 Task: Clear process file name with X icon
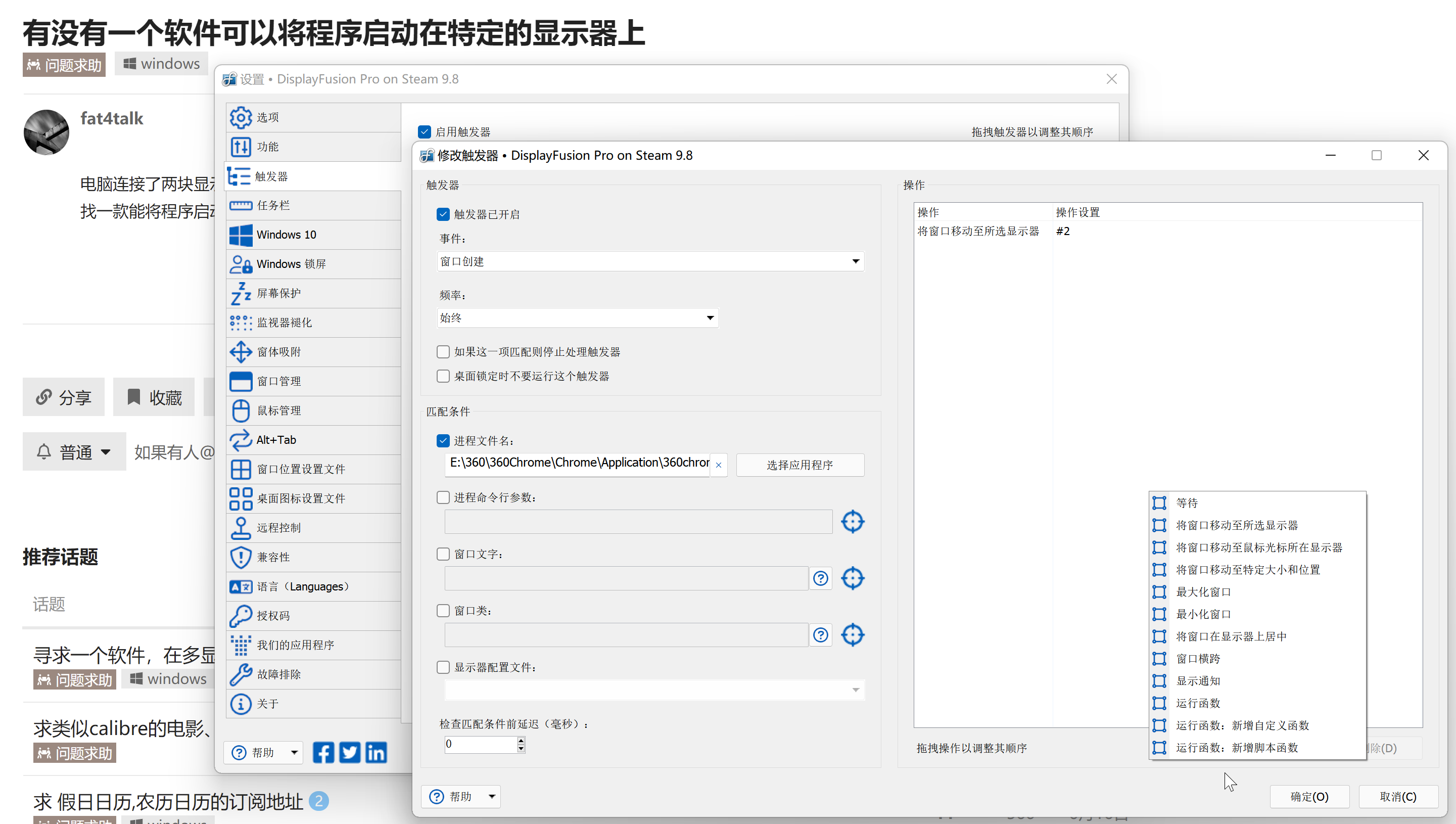pos(718,465)
